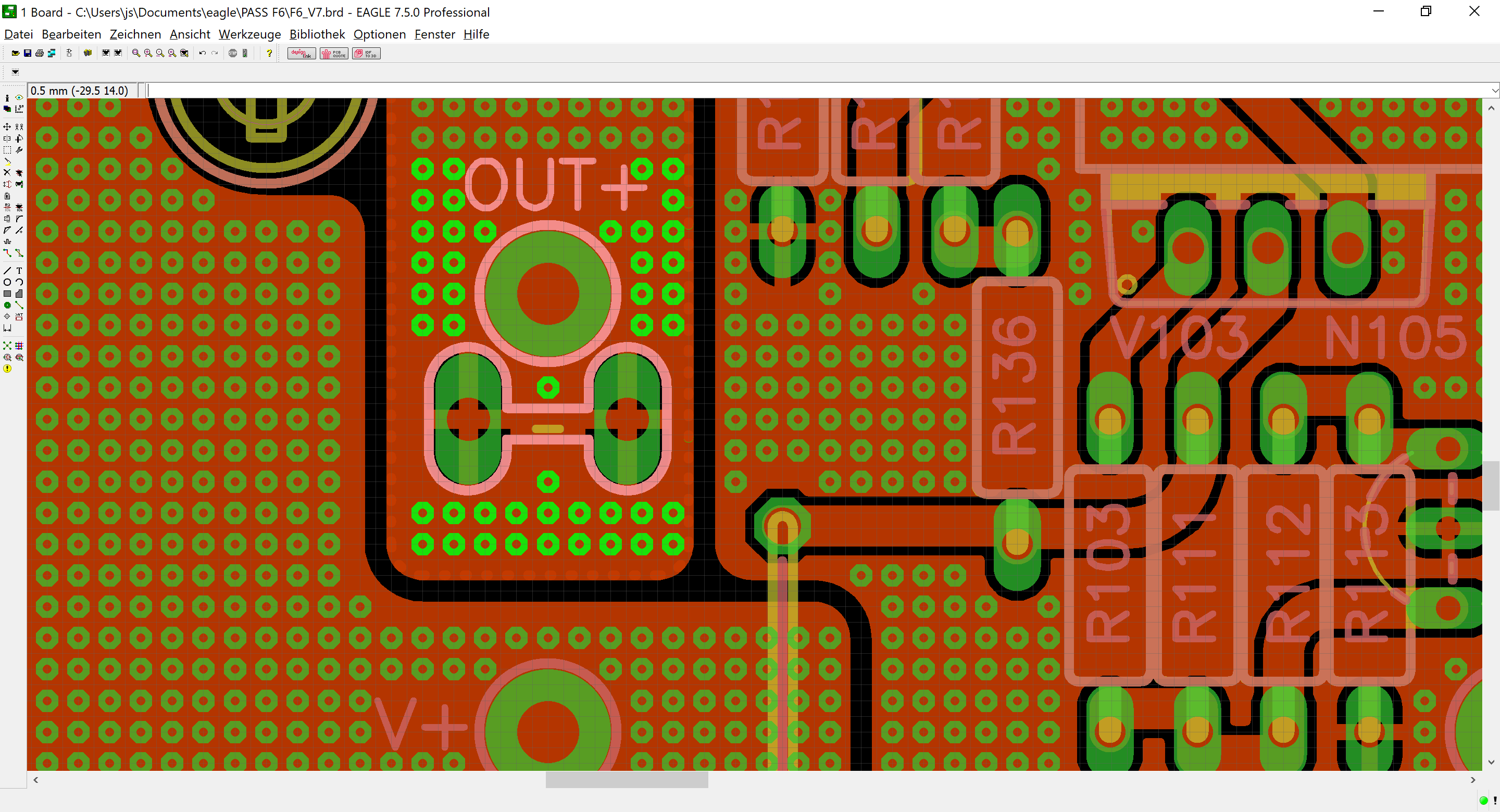Open the Bearbeiten menu
The height and width of the screenshot is (812, 1500).
click(x=71, y=34)
